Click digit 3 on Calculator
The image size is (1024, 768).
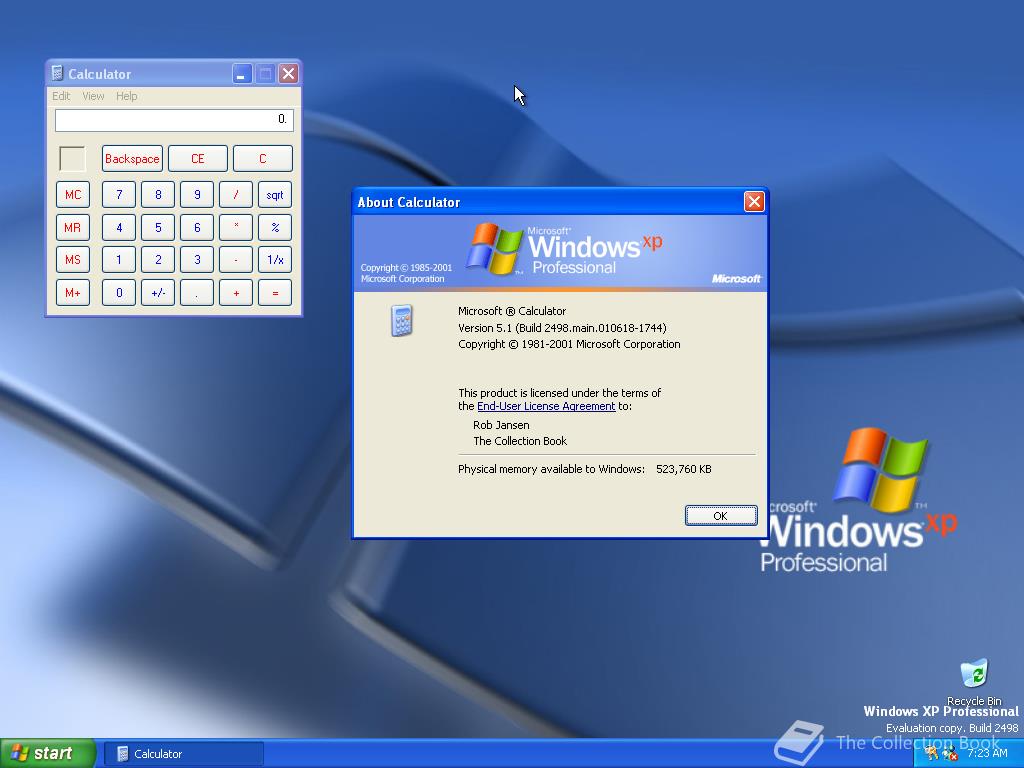point(197,260)
